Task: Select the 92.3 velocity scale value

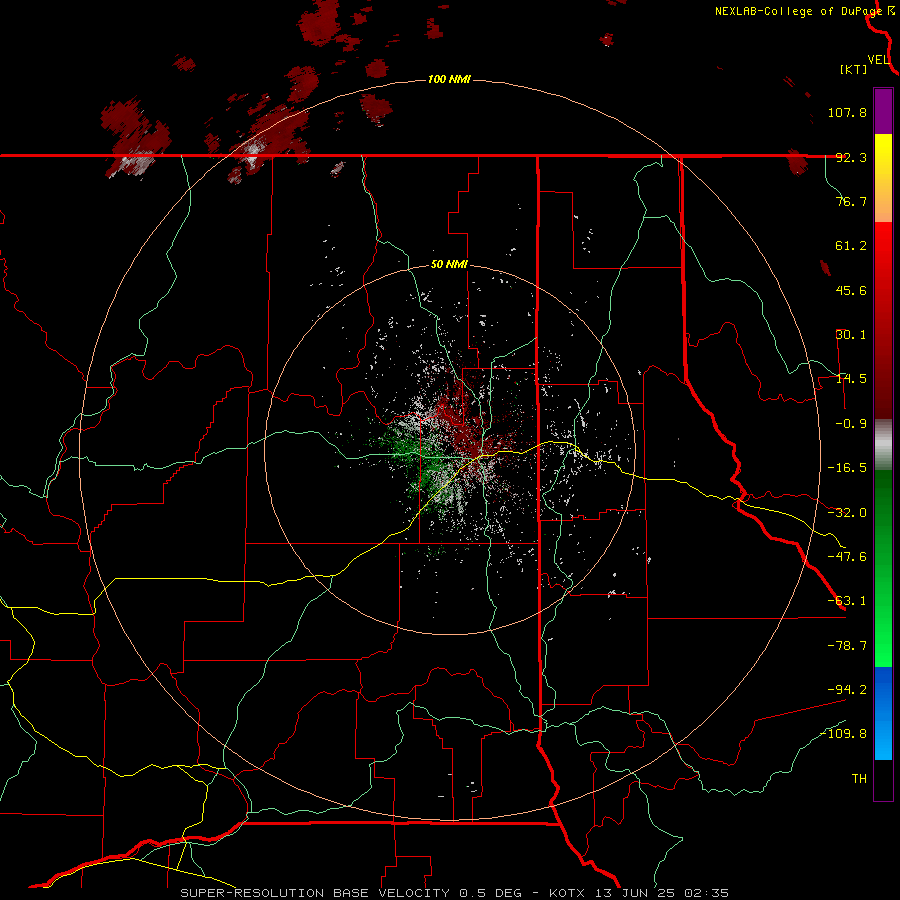Action: pyautogui.click(x=851, y=157)
